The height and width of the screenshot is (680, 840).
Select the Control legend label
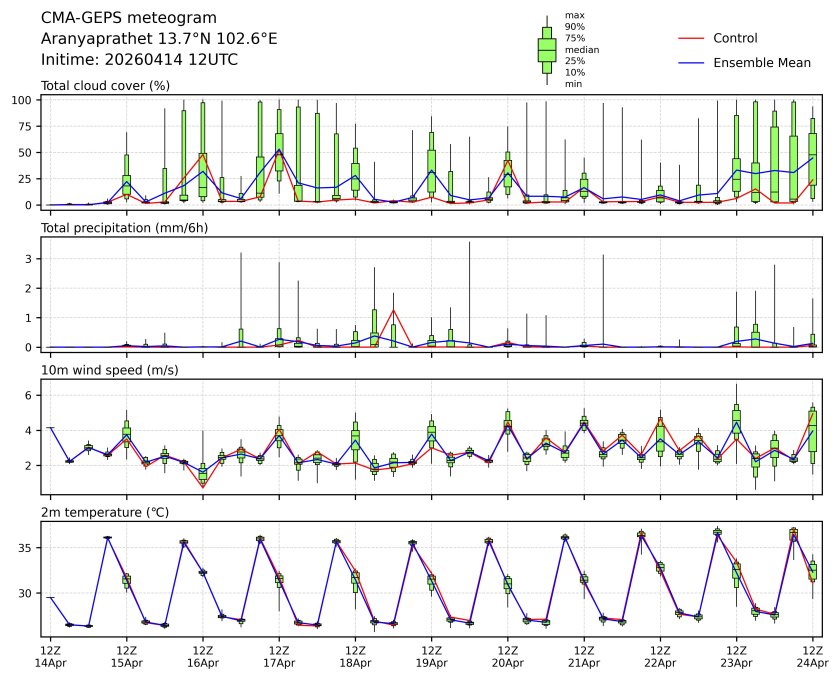pos(735,38)
